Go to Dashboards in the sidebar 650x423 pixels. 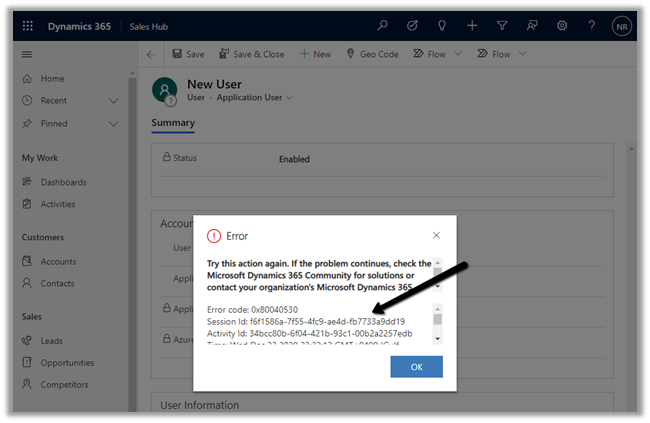63,182
